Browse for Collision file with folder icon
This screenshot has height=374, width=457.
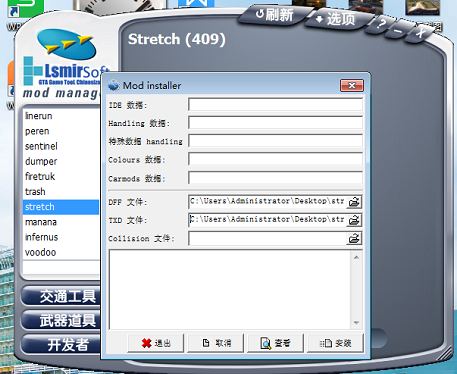tap(354, 238)
